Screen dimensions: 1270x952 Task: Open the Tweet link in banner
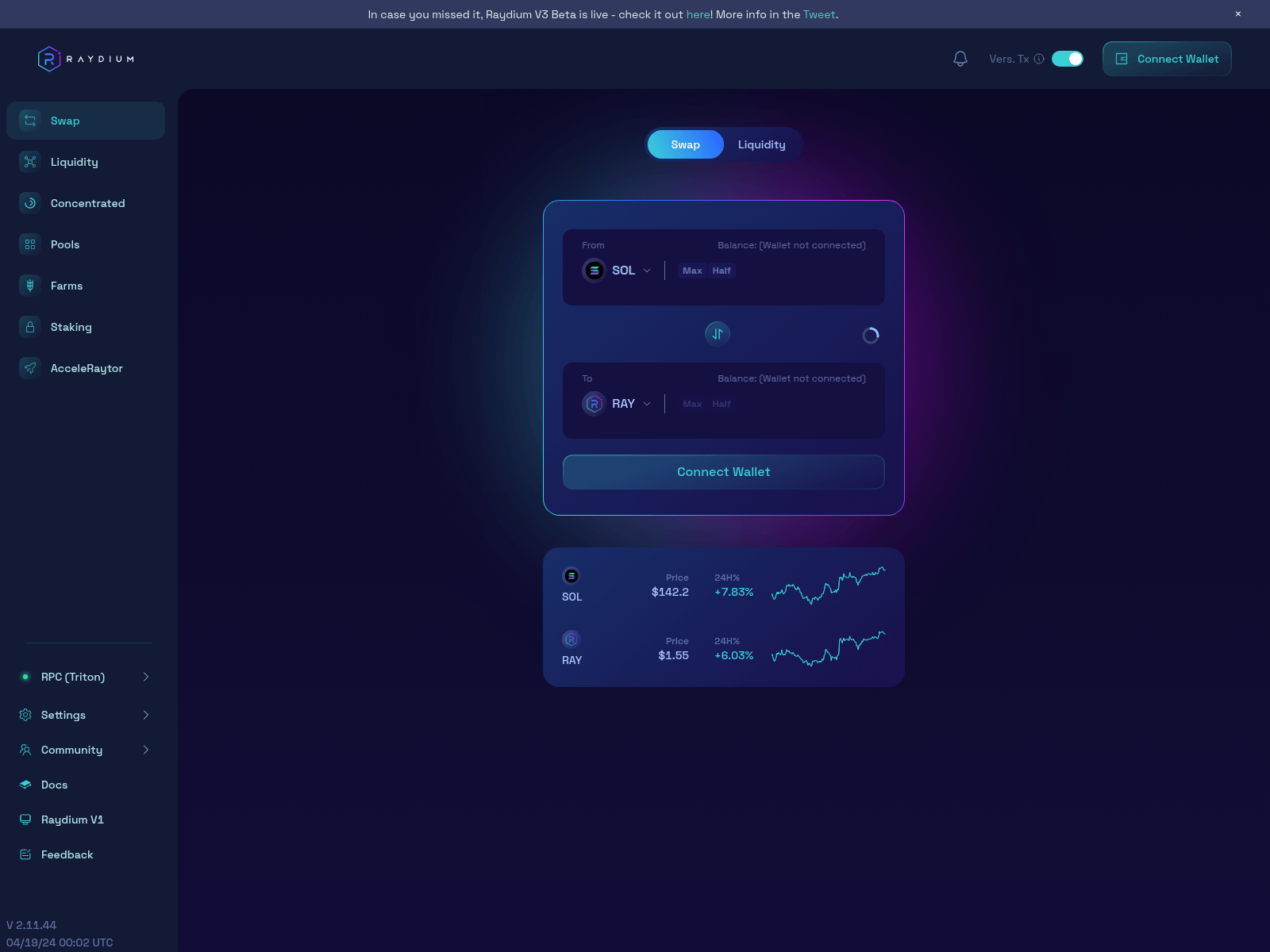pyautogui.click(x=819, y=14)
